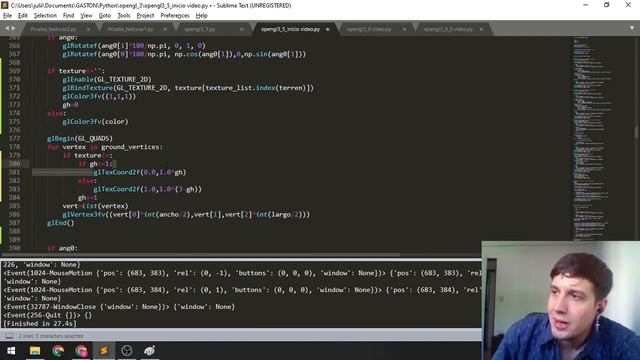Switch to the Prueba_texturas2.py tab

click(x=53, y=29)
